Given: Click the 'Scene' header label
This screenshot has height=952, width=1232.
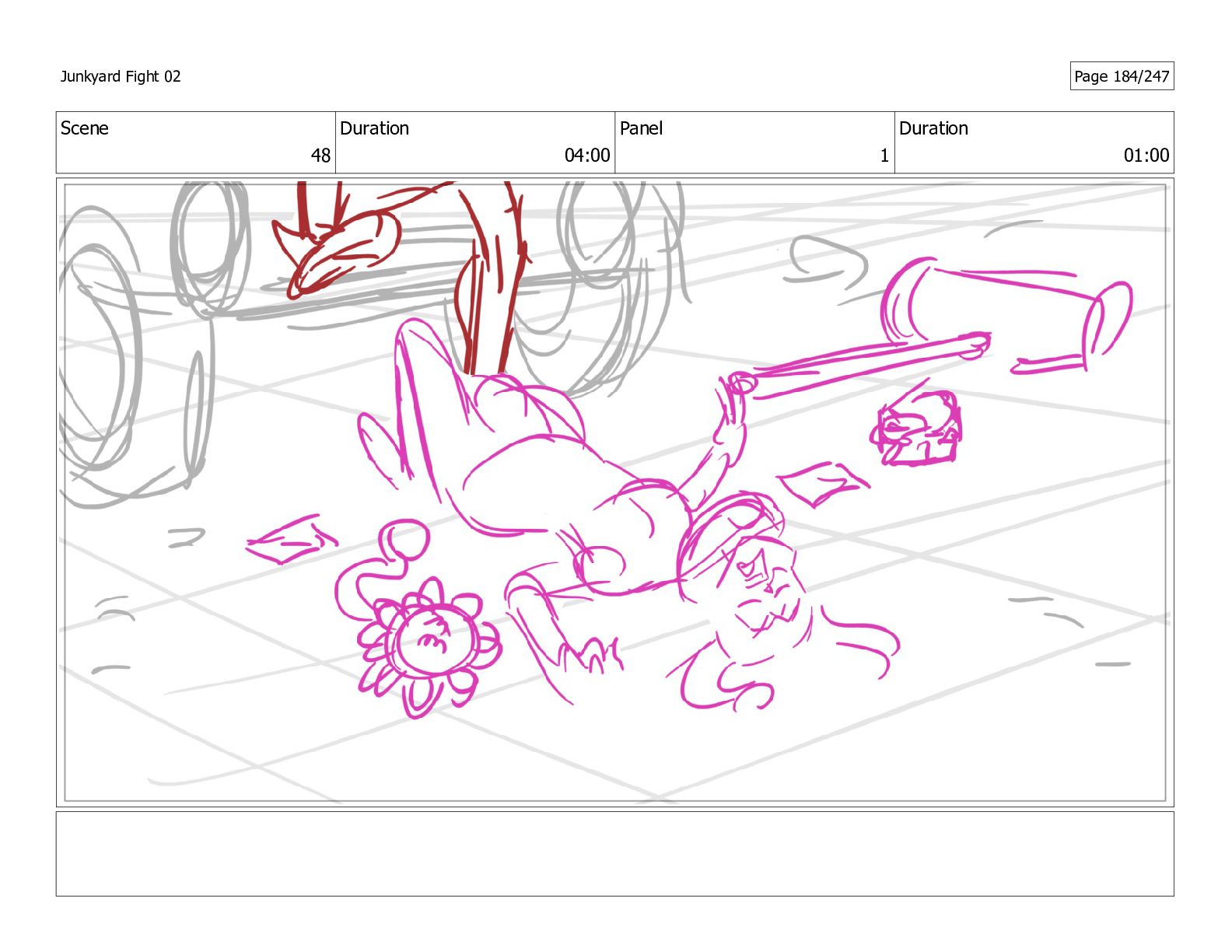Looking at the screenshot, I should coord(85,128).
